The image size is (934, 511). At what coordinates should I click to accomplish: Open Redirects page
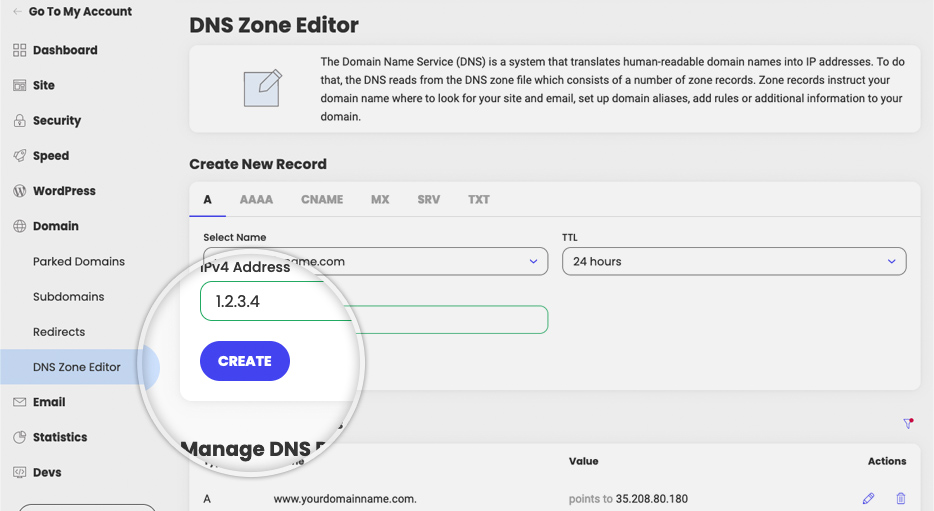(x=59, y=332)
